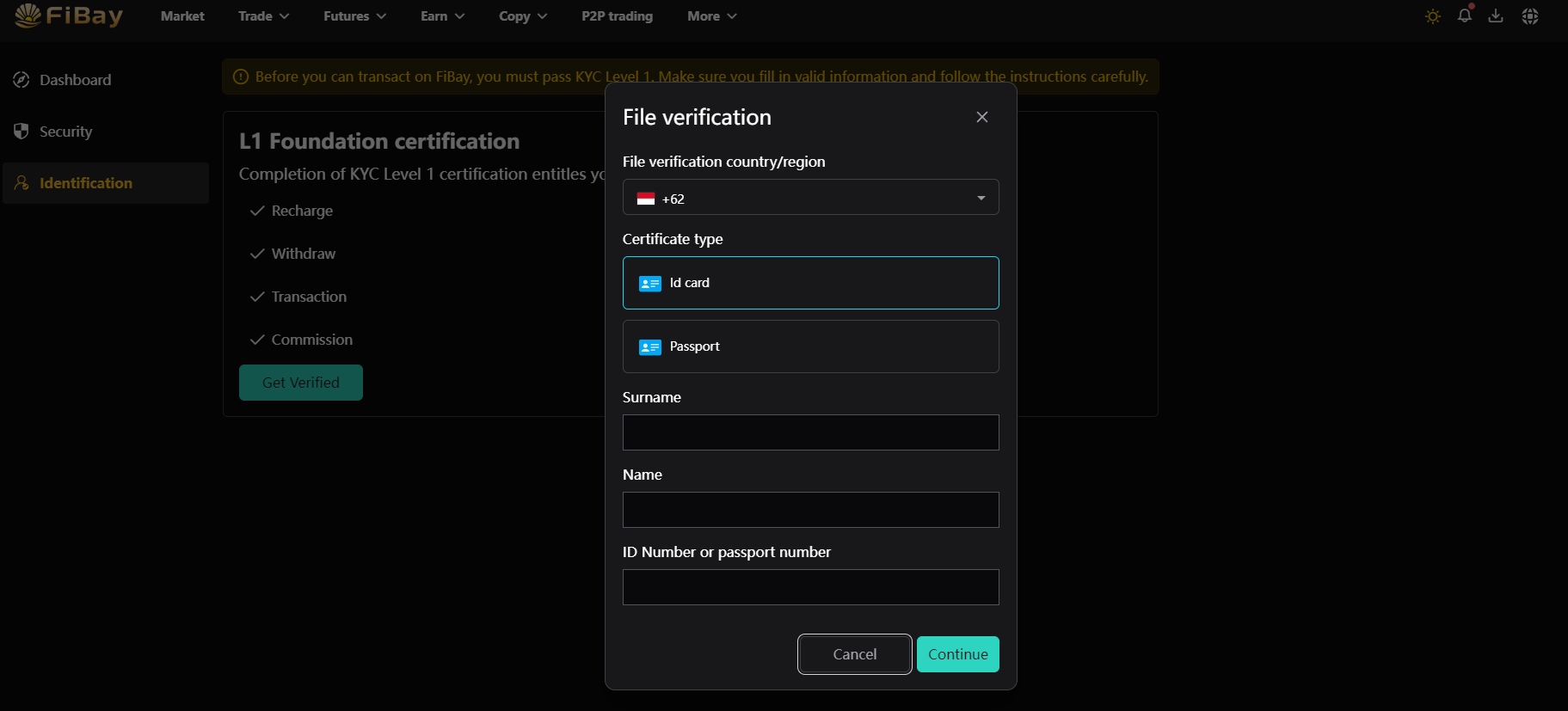This screenshot has width=1568, height=711.
Task: Go to P2P trading
Action: click(617, 16)
